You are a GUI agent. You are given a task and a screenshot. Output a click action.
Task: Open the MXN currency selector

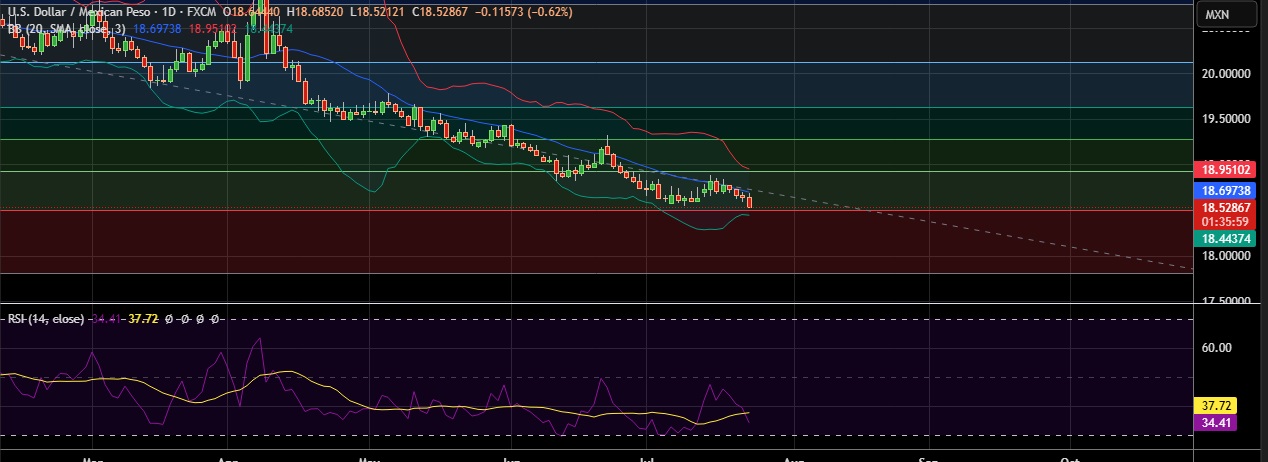coord(1226,14)
